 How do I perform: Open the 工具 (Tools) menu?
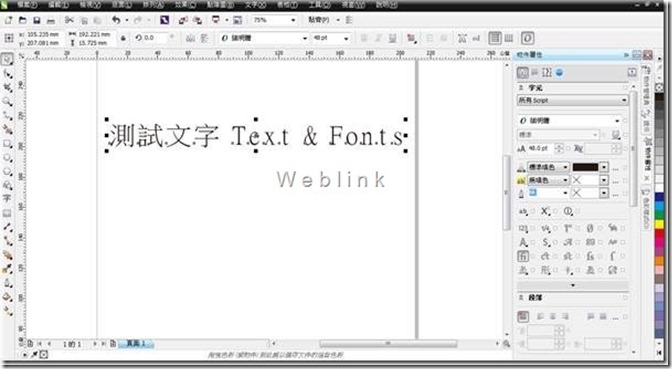tap(320, 5)
